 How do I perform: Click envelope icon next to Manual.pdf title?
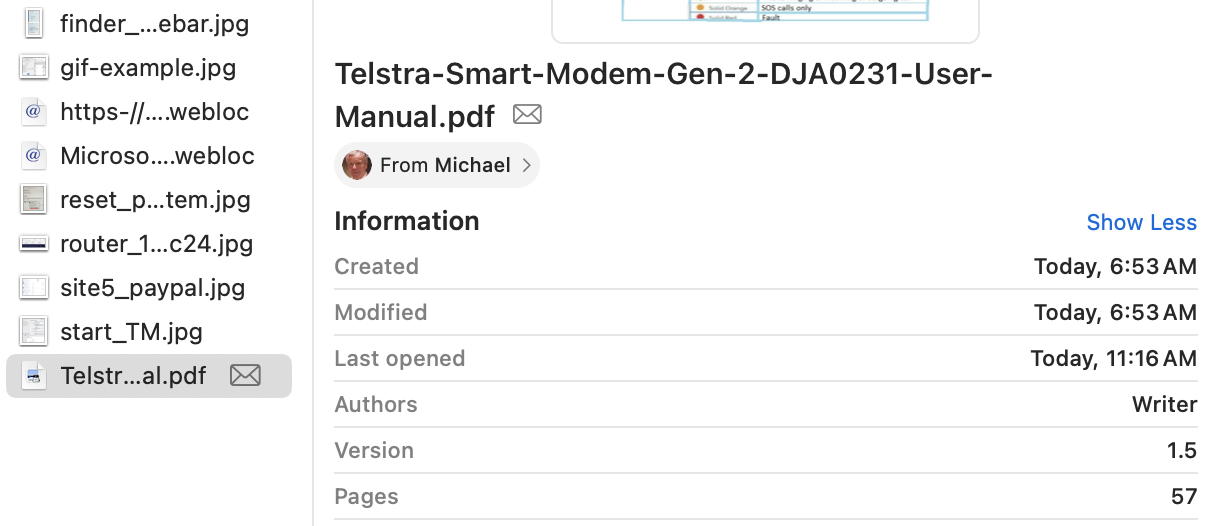[x=527, y=115]
